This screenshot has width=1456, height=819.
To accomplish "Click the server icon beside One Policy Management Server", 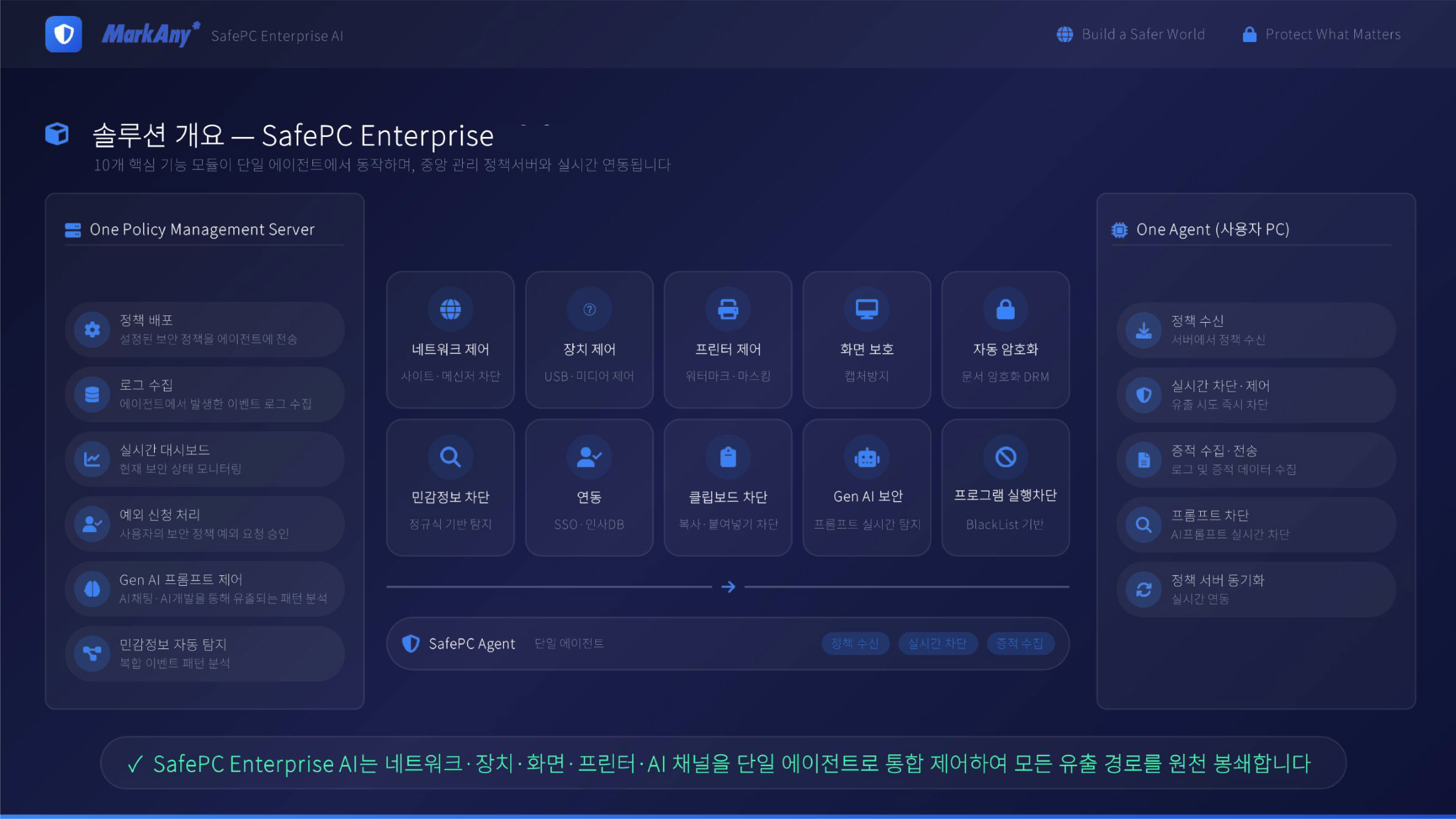I will 73,230.
